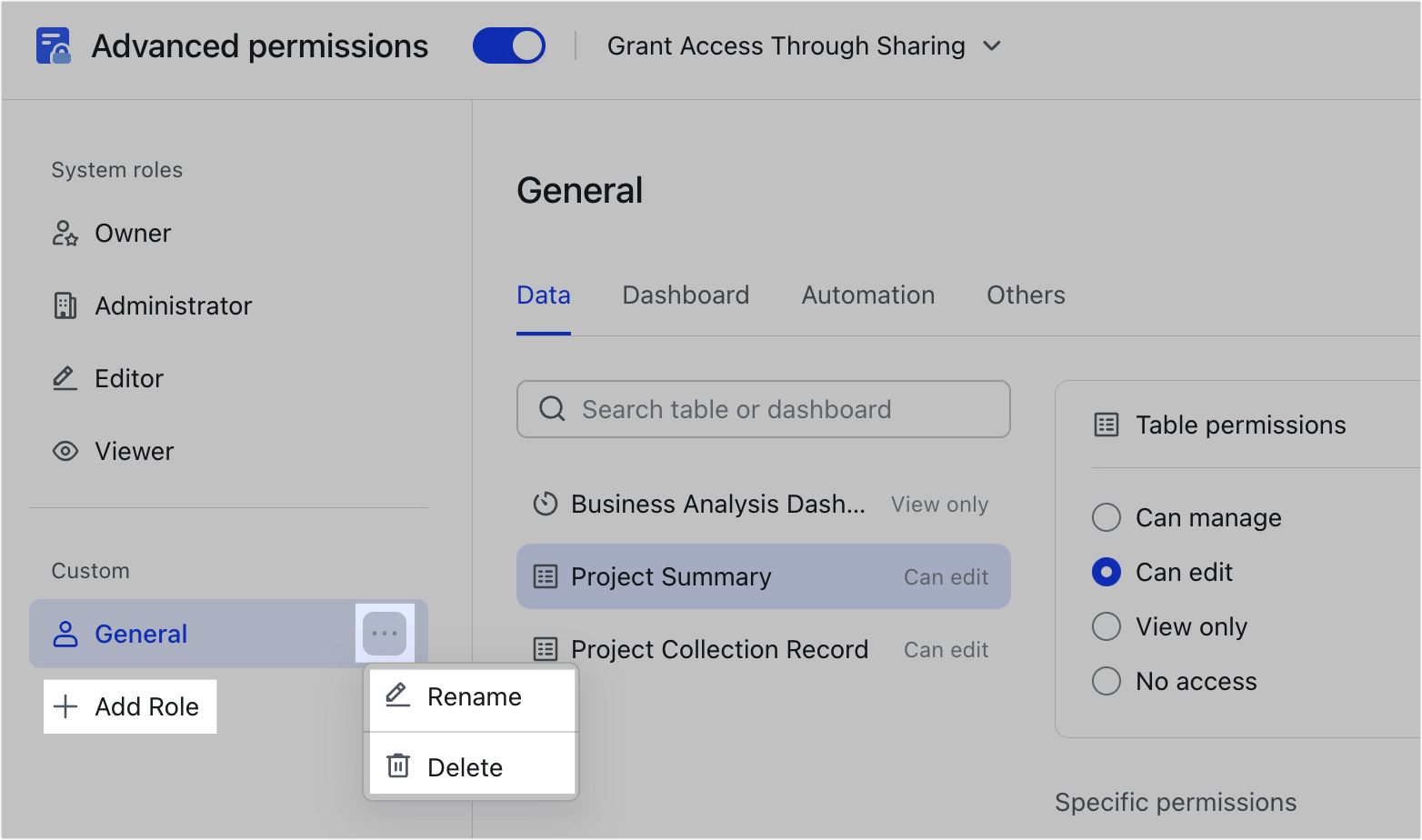
Task: Click the Viewer eye icon
Action: click(64, 451)
